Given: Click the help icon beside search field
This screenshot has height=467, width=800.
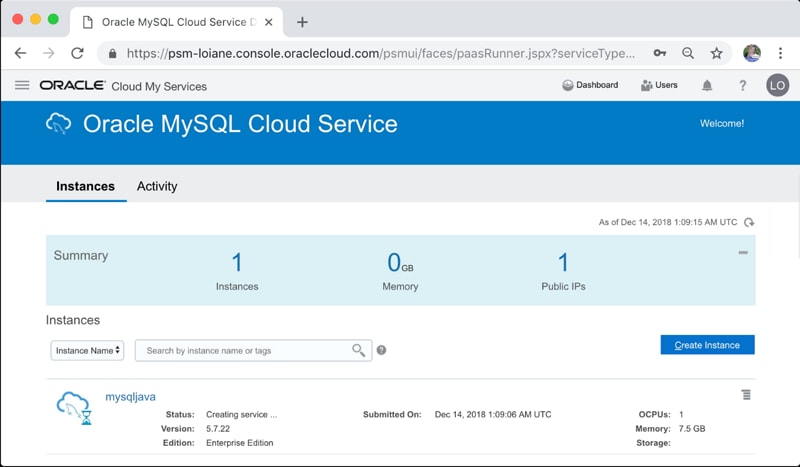Looking at the screenshot, I should click(381, 351).
